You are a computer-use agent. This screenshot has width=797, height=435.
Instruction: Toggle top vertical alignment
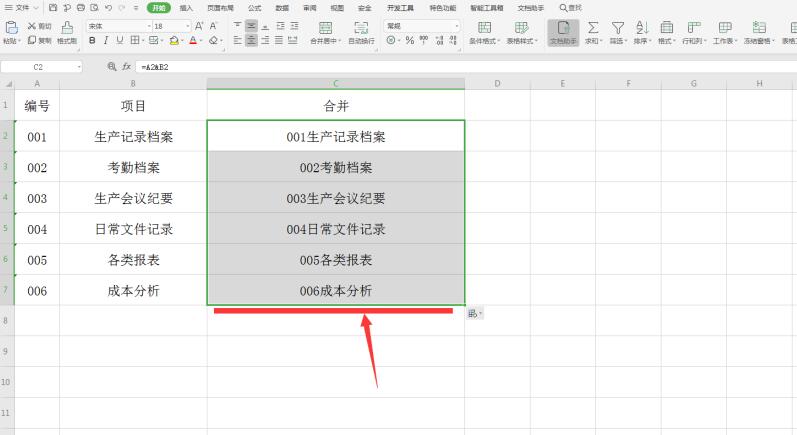click(237, 26)
